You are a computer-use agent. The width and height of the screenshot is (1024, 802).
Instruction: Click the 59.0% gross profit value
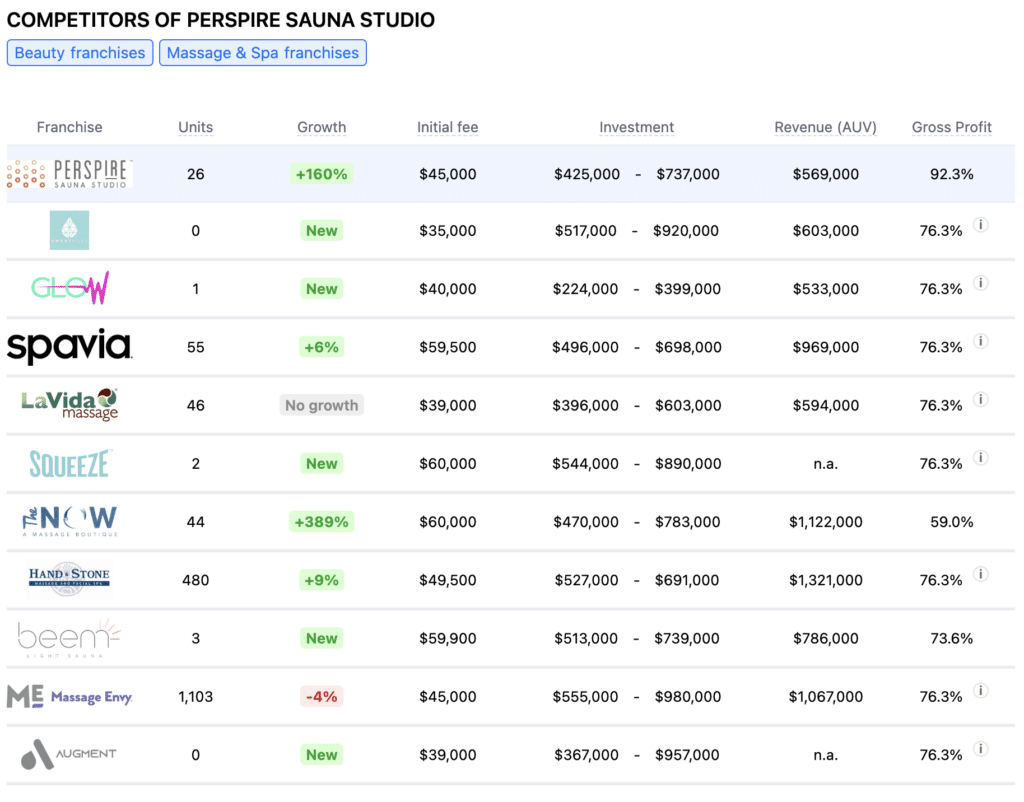(952, 522)
